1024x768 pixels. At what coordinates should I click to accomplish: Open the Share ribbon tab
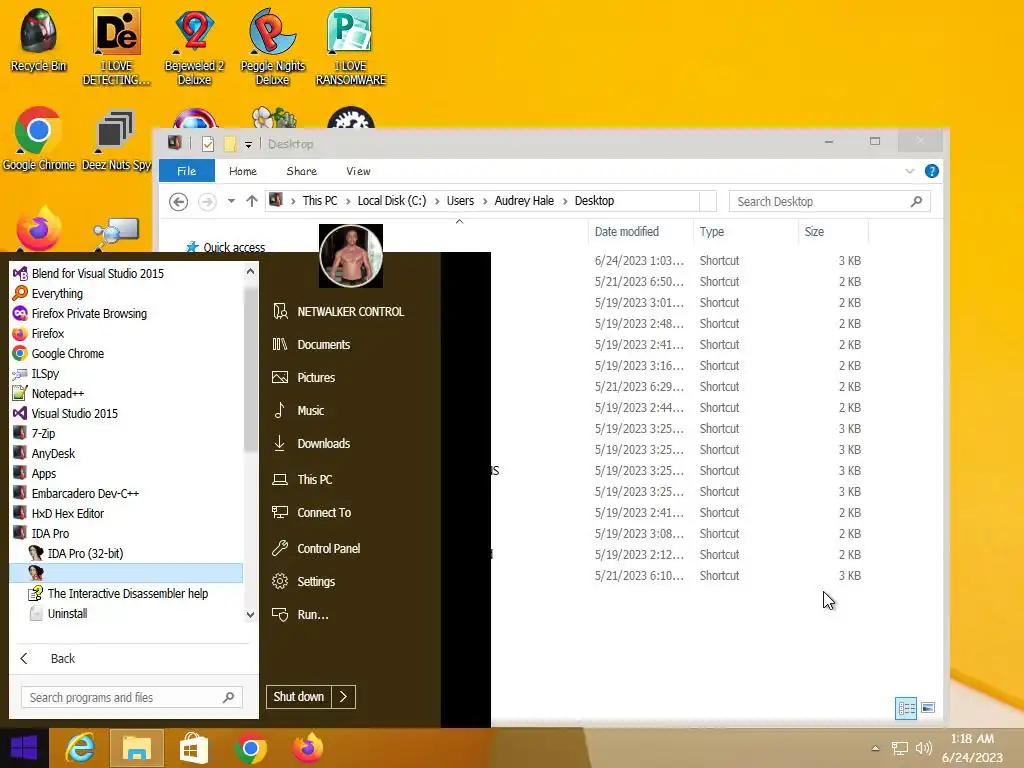pos(302,171)
